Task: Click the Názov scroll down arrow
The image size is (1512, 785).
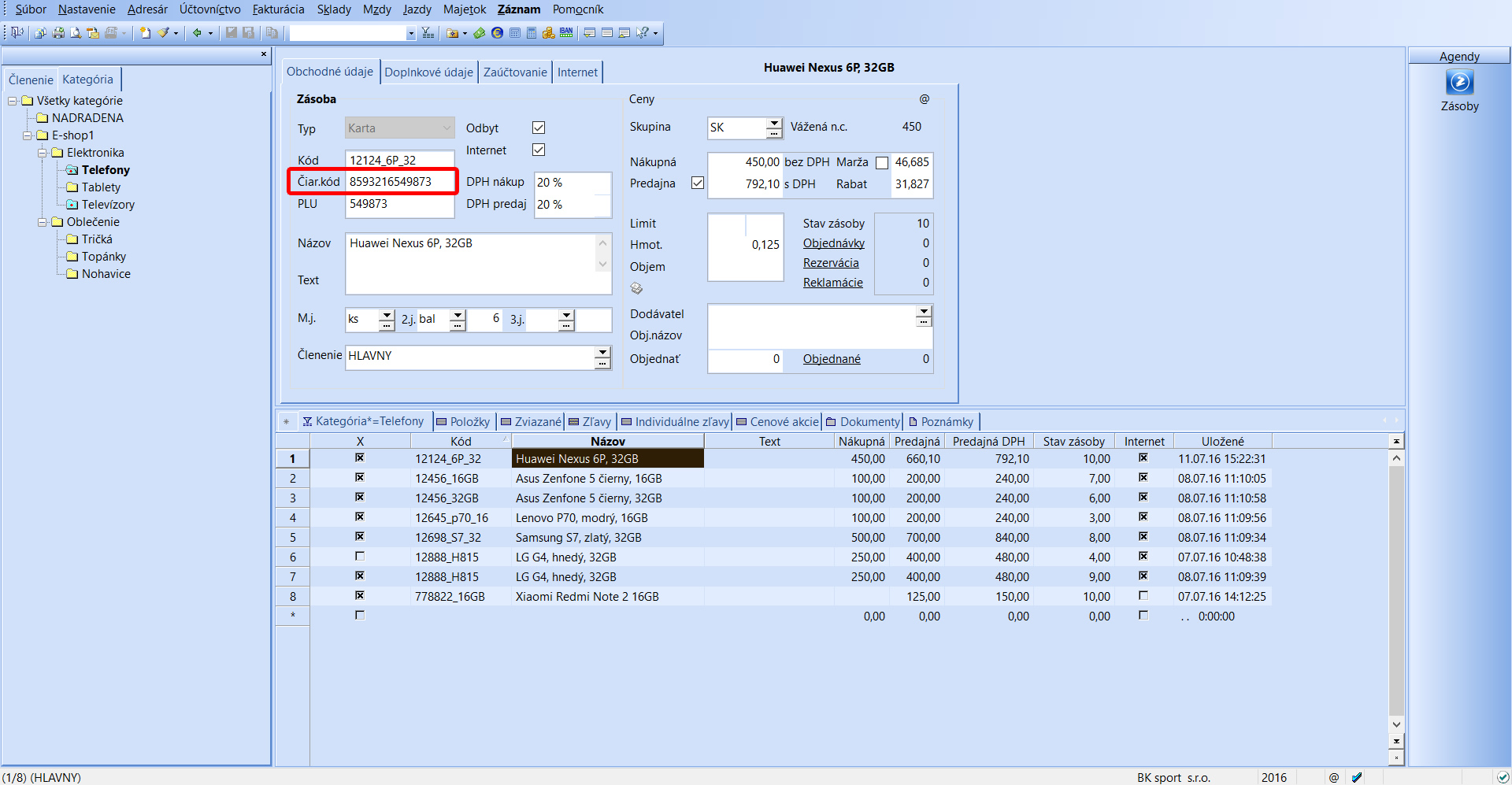Action: 602,265
